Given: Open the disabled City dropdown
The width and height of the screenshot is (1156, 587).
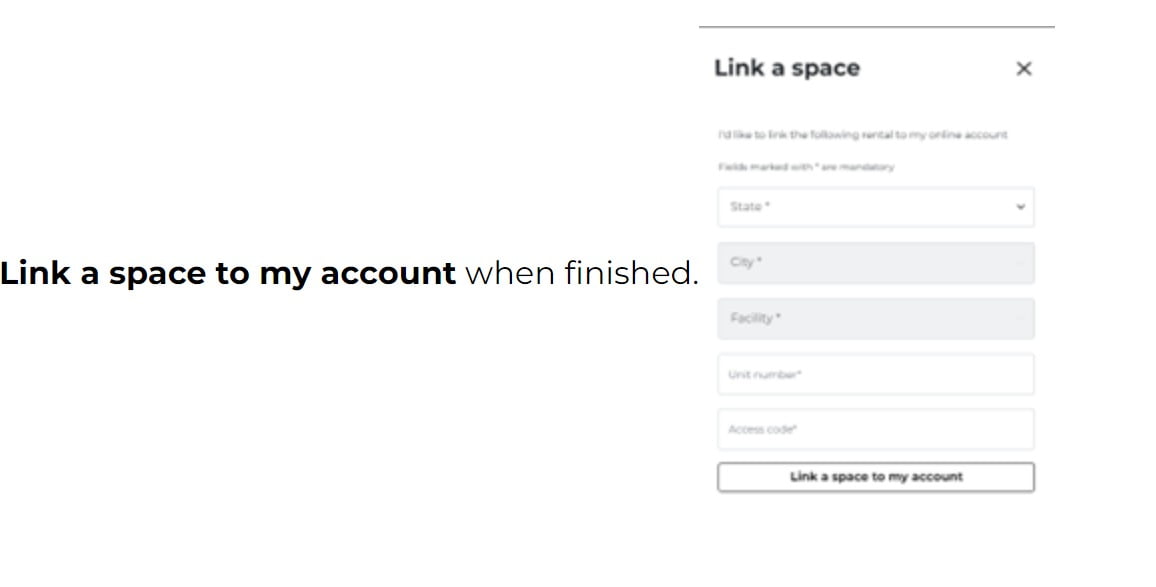Looking at the screenshot, I should click(875, 263).
